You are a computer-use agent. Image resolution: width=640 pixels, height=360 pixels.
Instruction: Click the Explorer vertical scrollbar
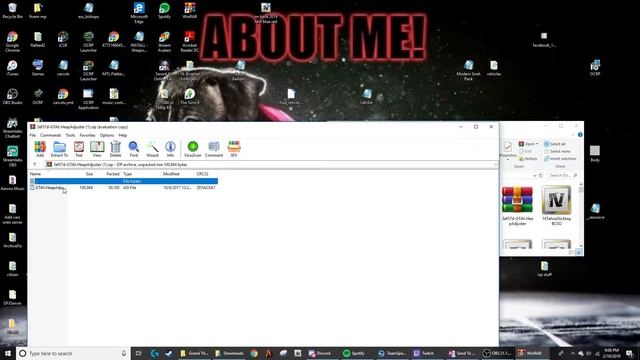(580, 215)
